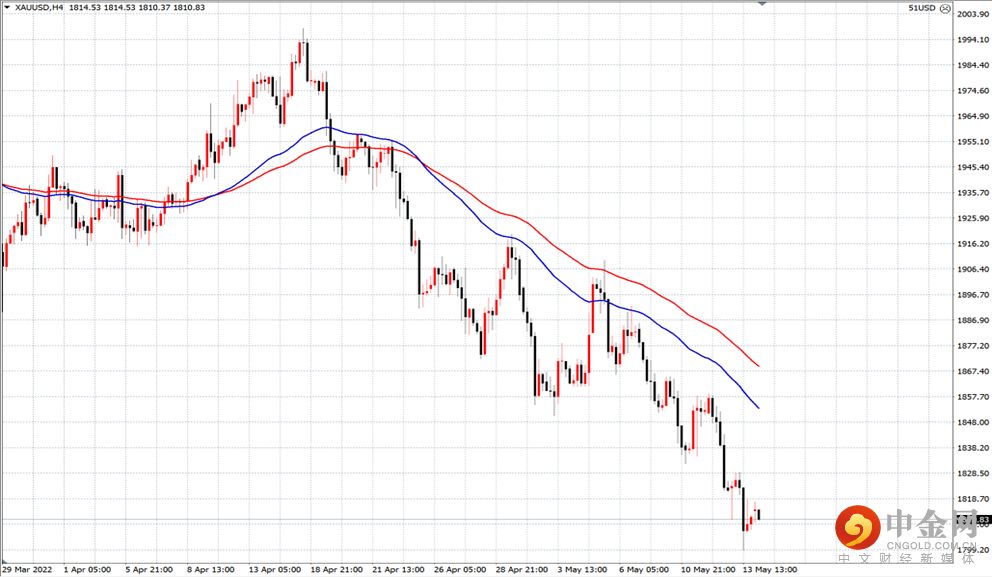Click the 21 Apr 13:00 time axis label
Viewport: 992px width, 577px height.
pos(398,569)
